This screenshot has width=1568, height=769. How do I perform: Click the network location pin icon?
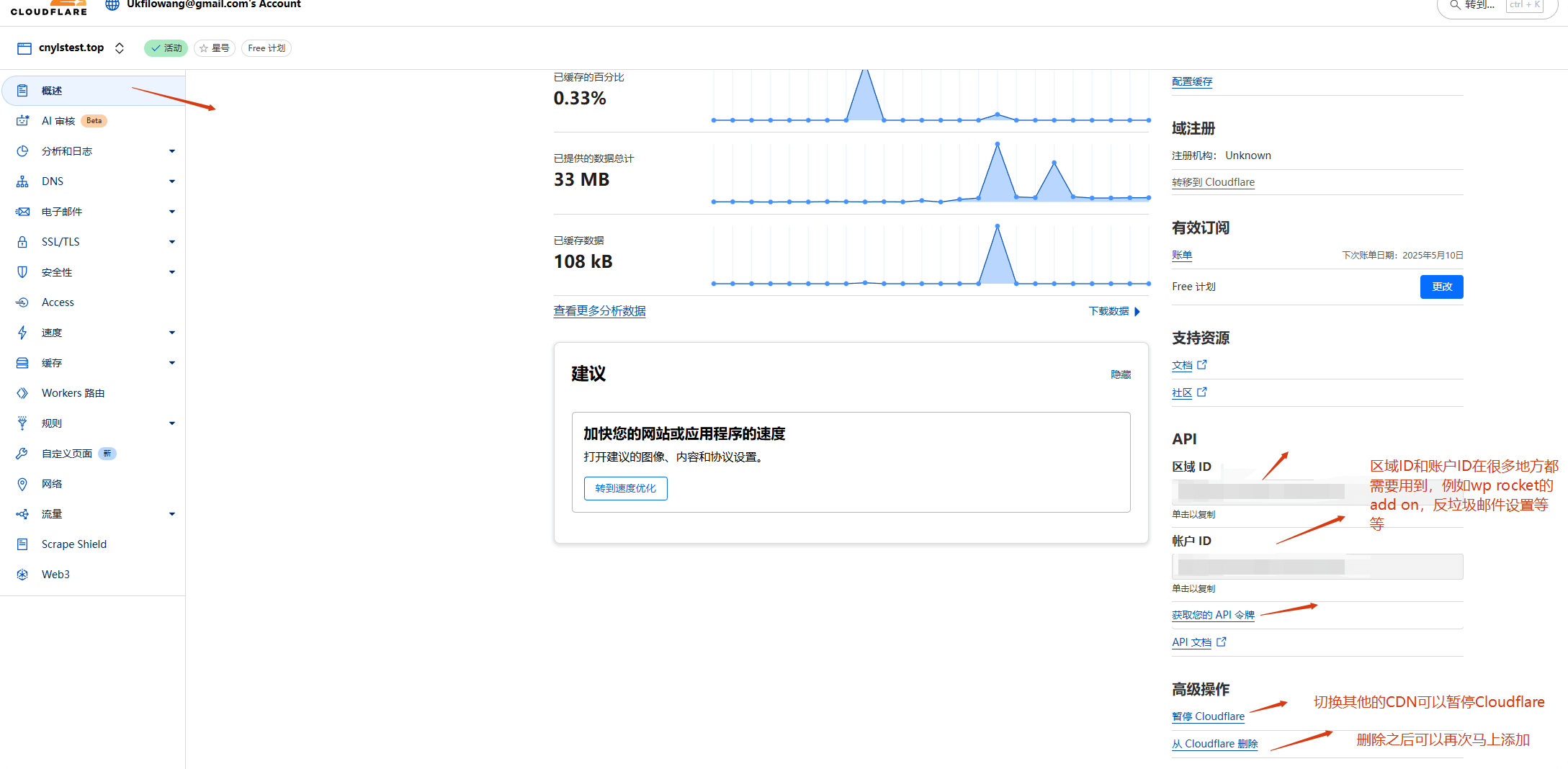pyautogui.click(x=22, y=484)
